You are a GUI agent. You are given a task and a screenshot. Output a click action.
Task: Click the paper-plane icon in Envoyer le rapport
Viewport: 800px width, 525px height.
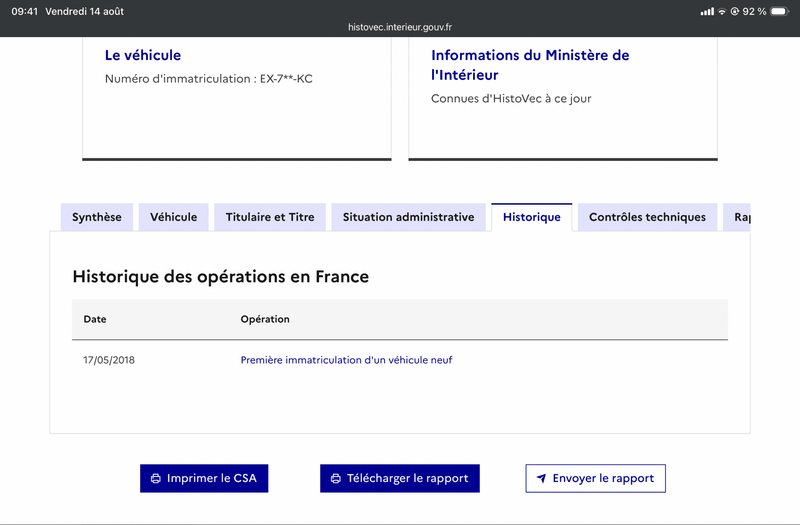541,479
